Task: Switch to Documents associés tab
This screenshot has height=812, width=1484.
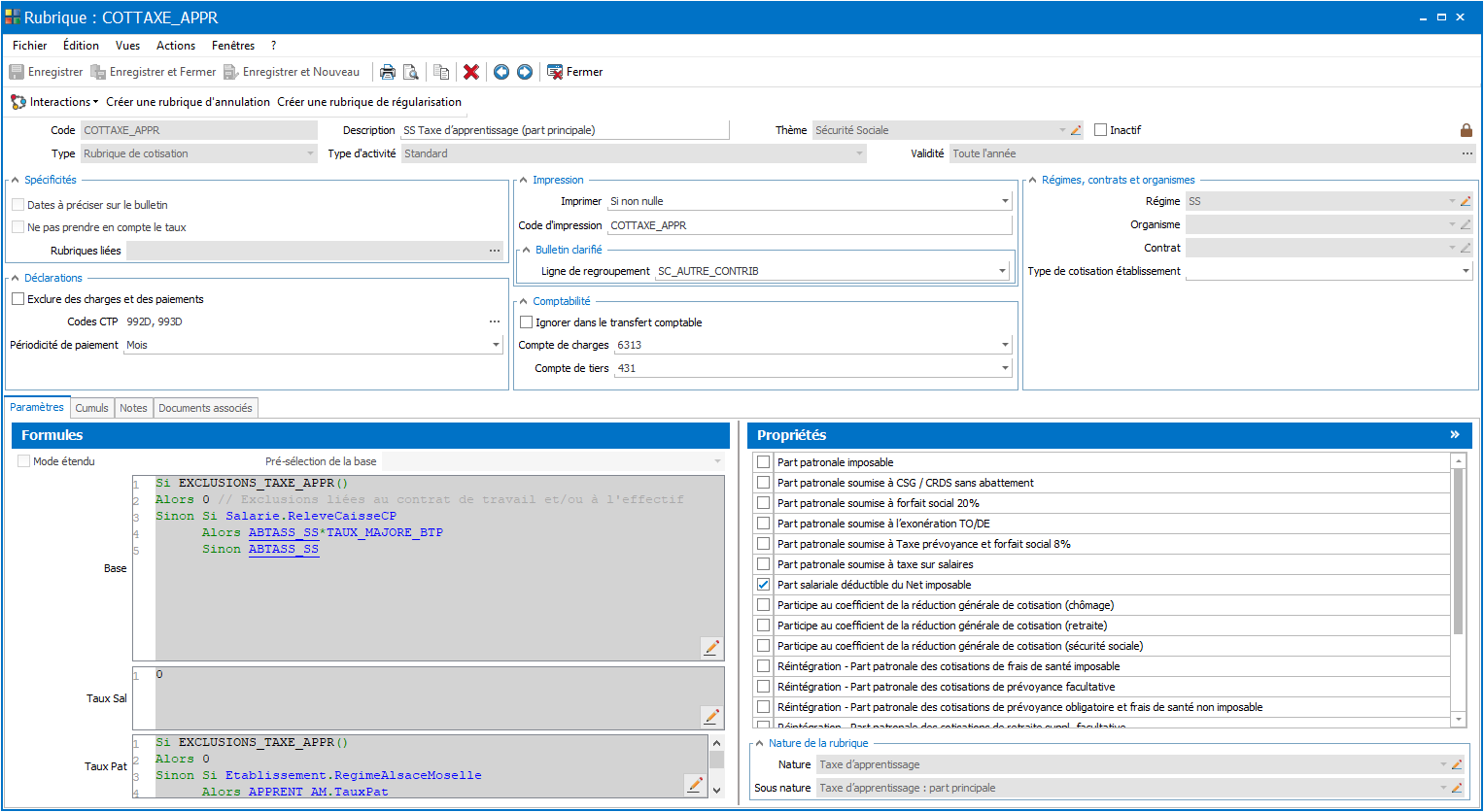Action: (x=205, y=408)
